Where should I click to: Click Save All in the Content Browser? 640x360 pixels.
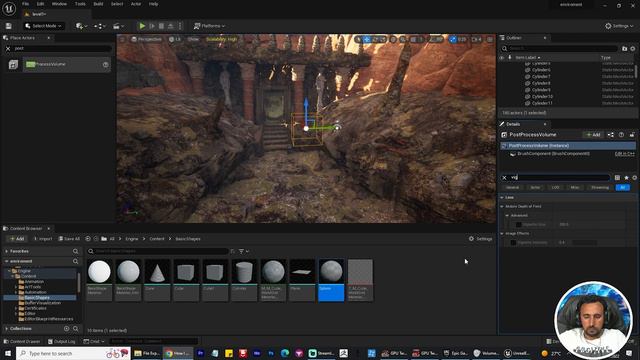69,239
